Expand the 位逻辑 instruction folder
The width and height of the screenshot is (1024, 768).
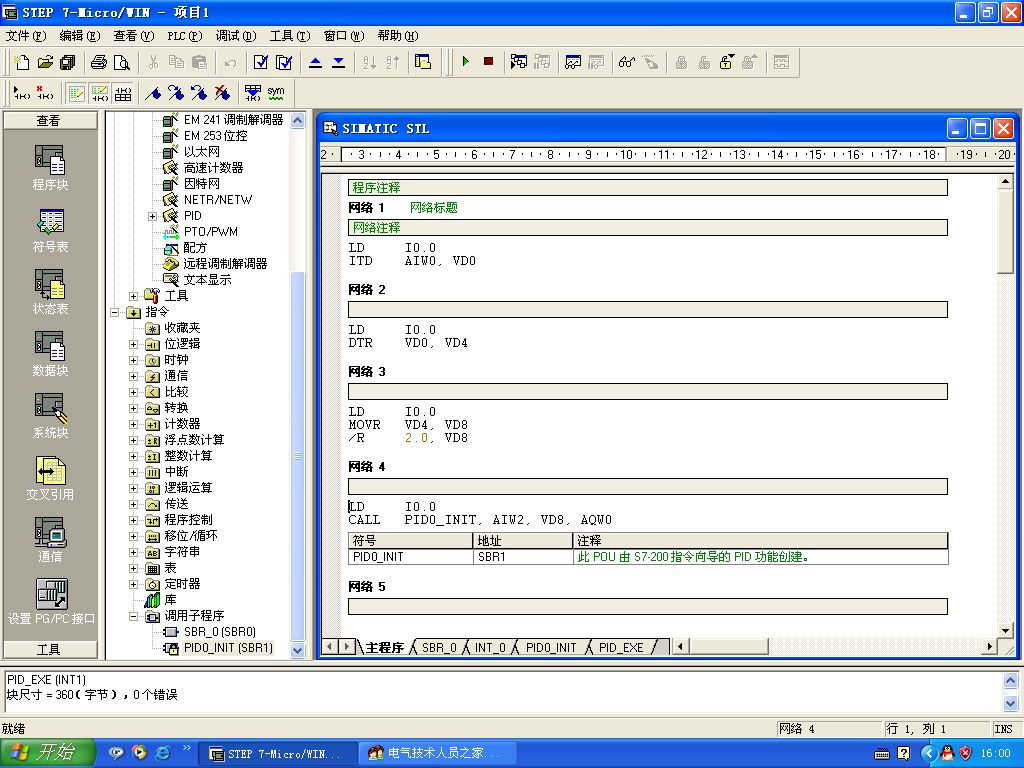(133, 344)
